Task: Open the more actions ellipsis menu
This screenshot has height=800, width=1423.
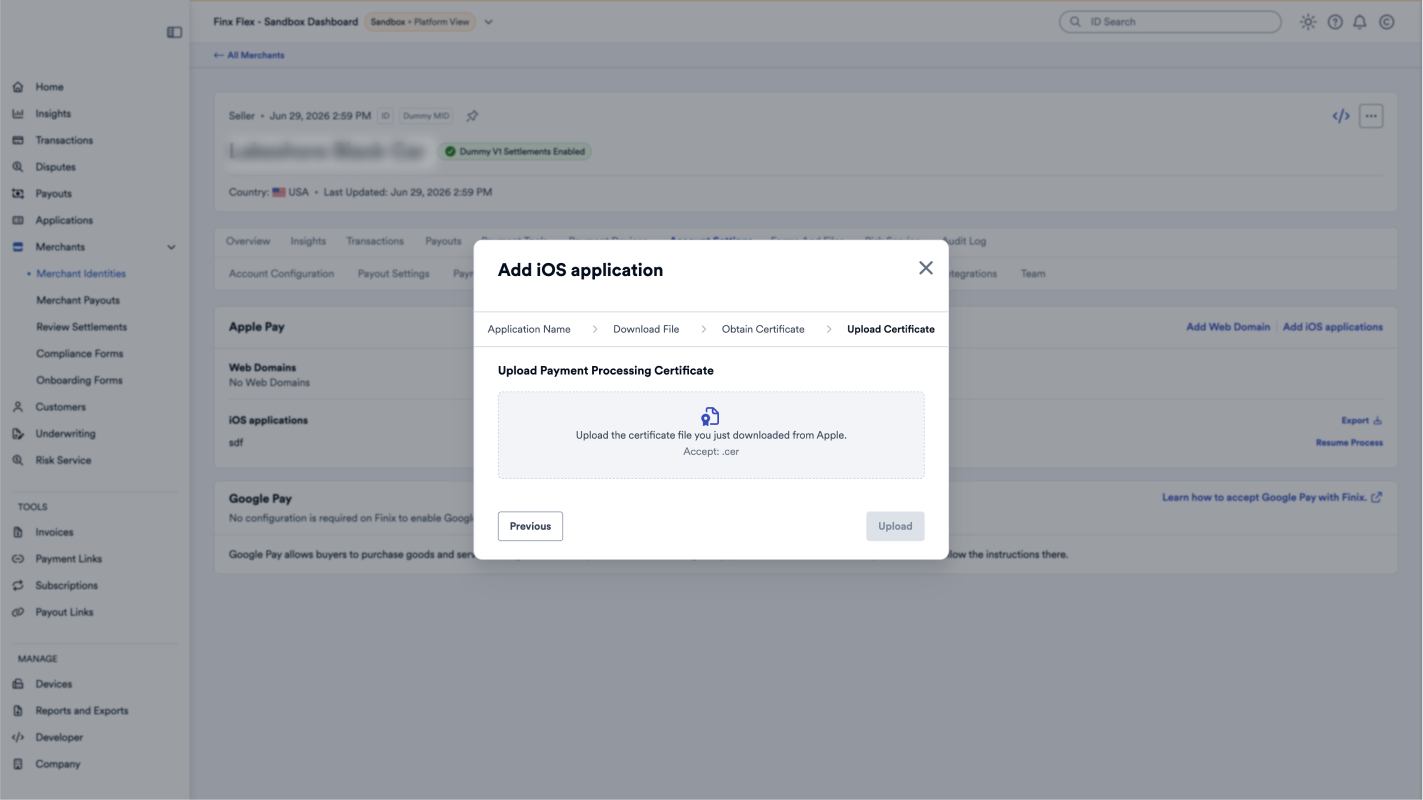Action: [1371, 116]
